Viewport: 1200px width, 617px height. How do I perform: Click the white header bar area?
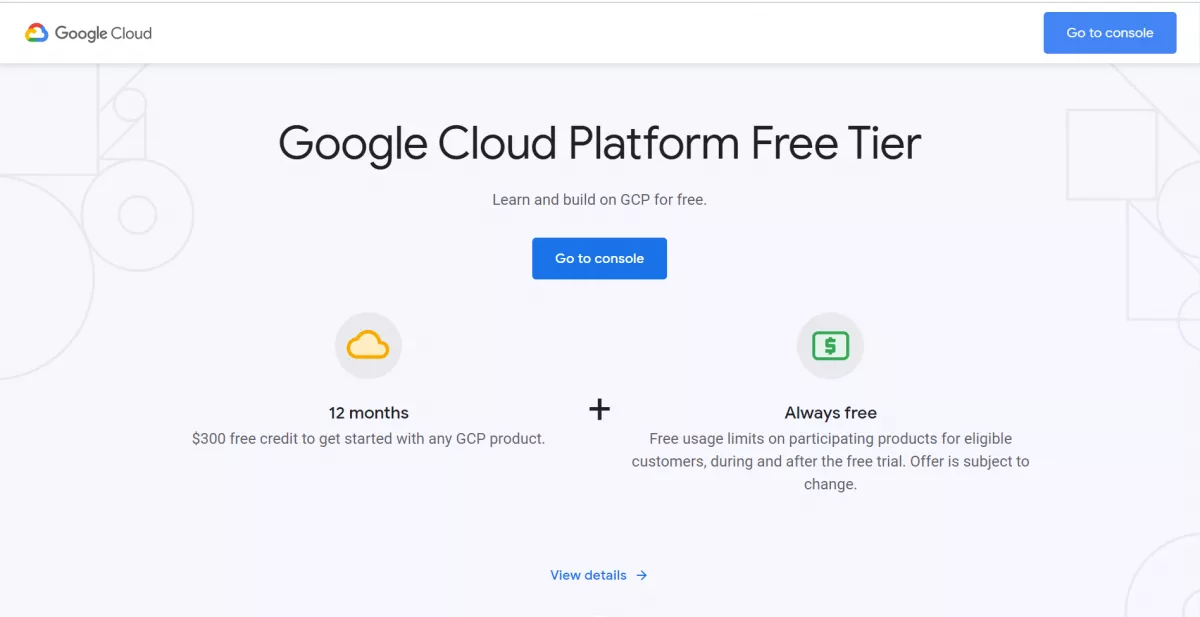pyautogui.click(x=600, y=32)
